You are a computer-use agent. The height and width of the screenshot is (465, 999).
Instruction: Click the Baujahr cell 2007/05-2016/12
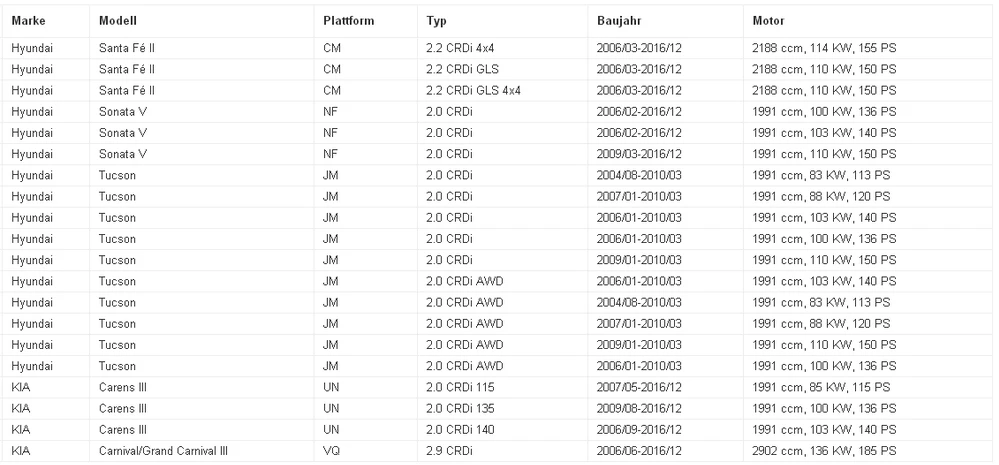[639, 387]
